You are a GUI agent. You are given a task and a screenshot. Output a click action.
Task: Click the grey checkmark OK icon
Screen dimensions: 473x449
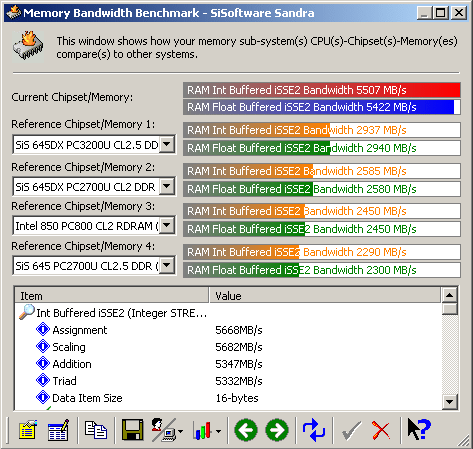(351, 431)
